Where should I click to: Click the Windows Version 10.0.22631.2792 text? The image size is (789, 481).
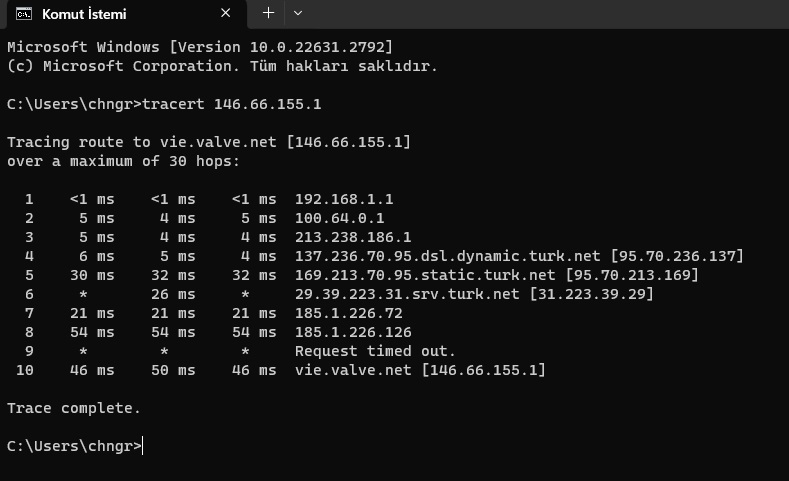280,47
